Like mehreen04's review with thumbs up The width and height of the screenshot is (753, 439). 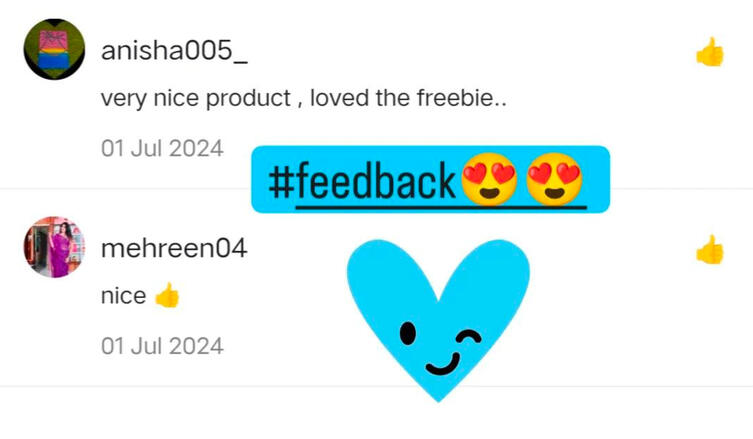tap(710, 250)
